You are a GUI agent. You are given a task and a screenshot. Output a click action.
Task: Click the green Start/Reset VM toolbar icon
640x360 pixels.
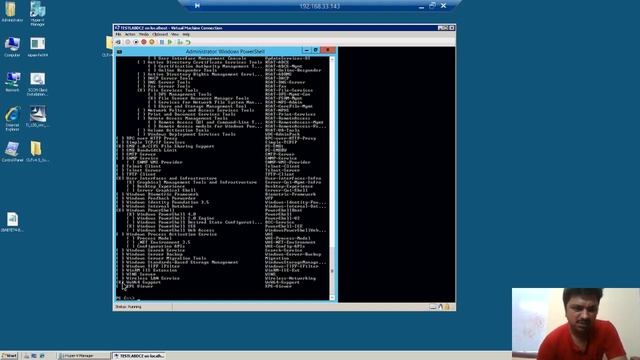coord(170,42)
